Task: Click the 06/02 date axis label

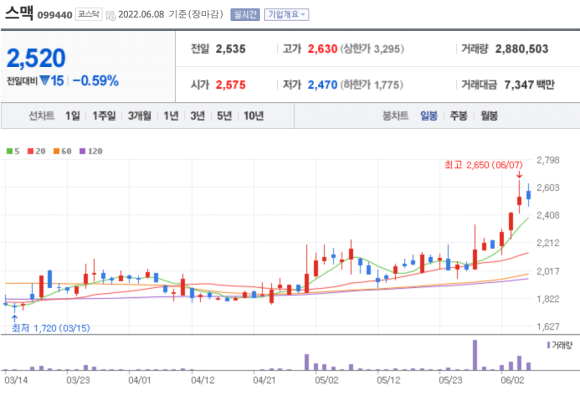Action: pyautogui.click(x=512, y=380)
